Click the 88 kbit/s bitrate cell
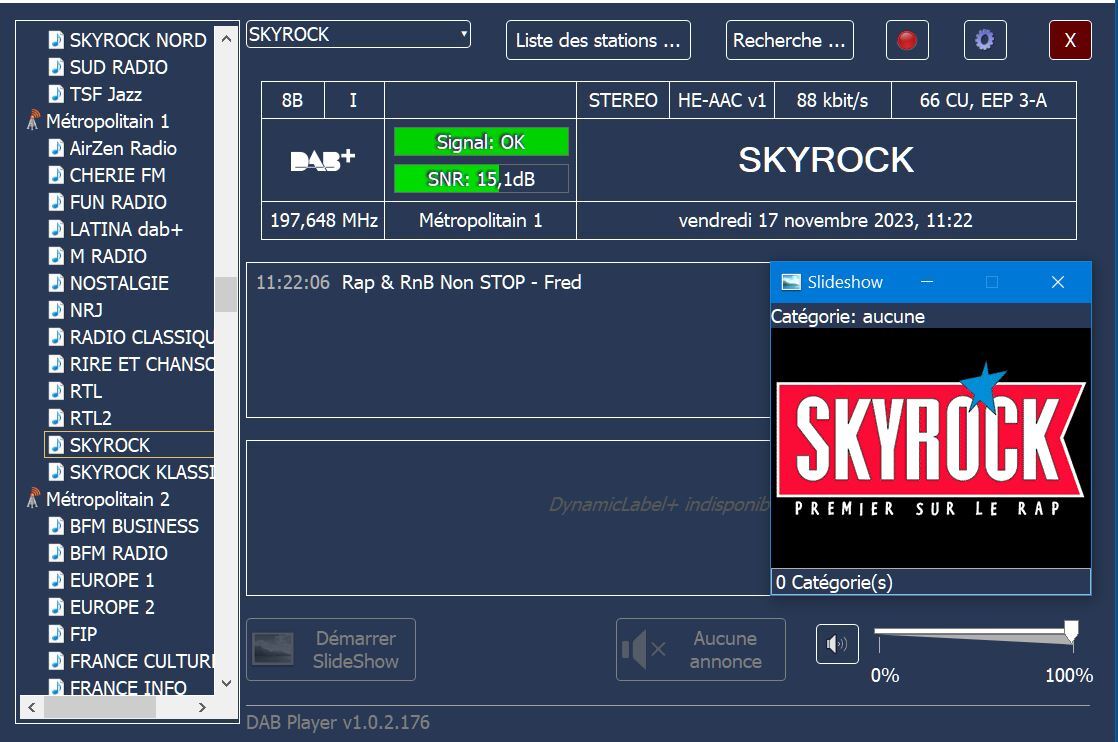This screenshot has height=742, width=1118. 832,101
